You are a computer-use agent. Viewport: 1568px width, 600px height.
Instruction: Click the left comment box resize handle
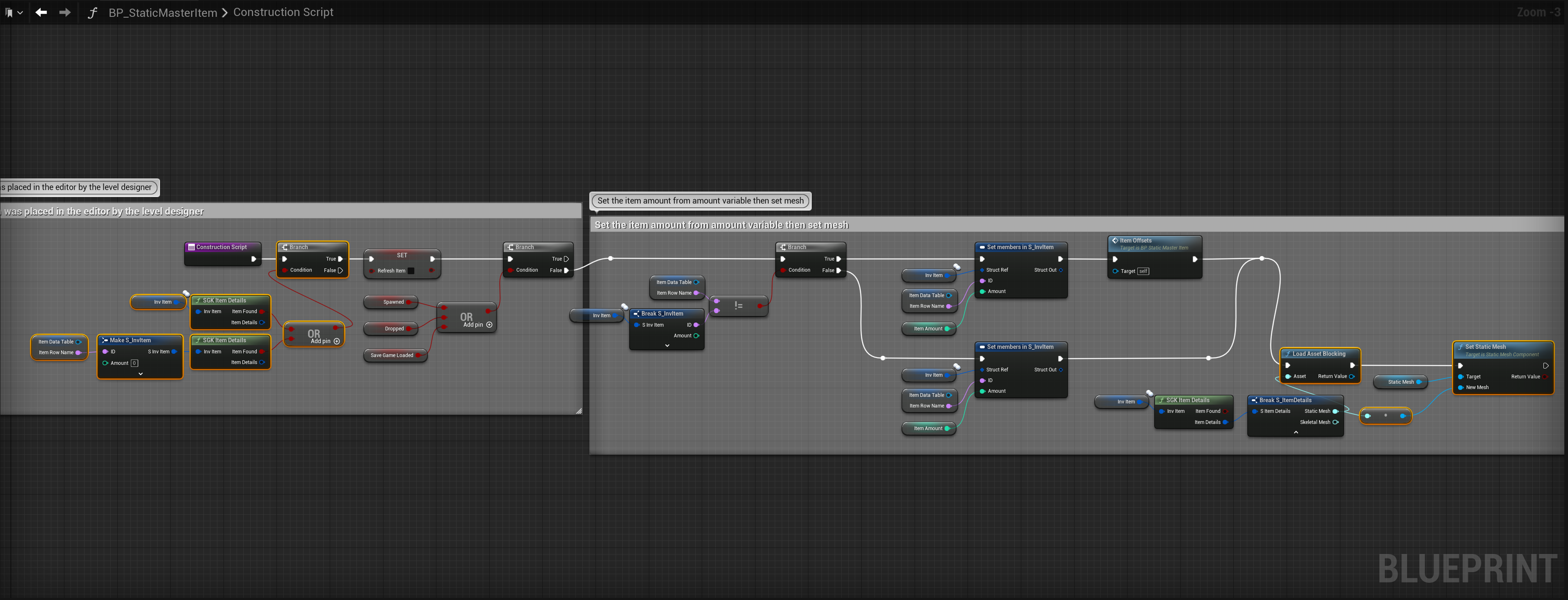(578, 411)
